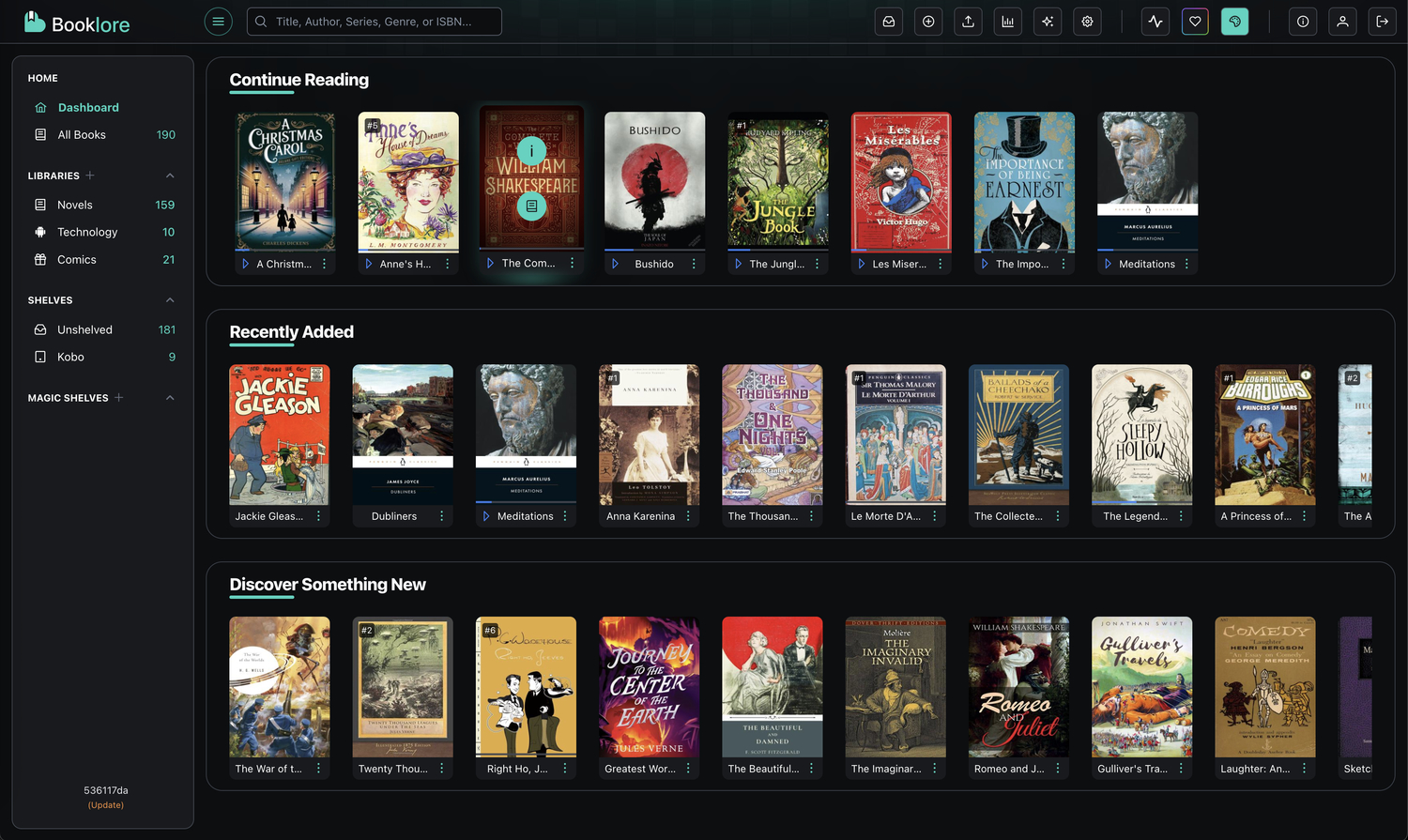Viewport: 1408px width, 840px height.
Task: Collapse the SHELVES section chevron
Action: tap(170, 300)
